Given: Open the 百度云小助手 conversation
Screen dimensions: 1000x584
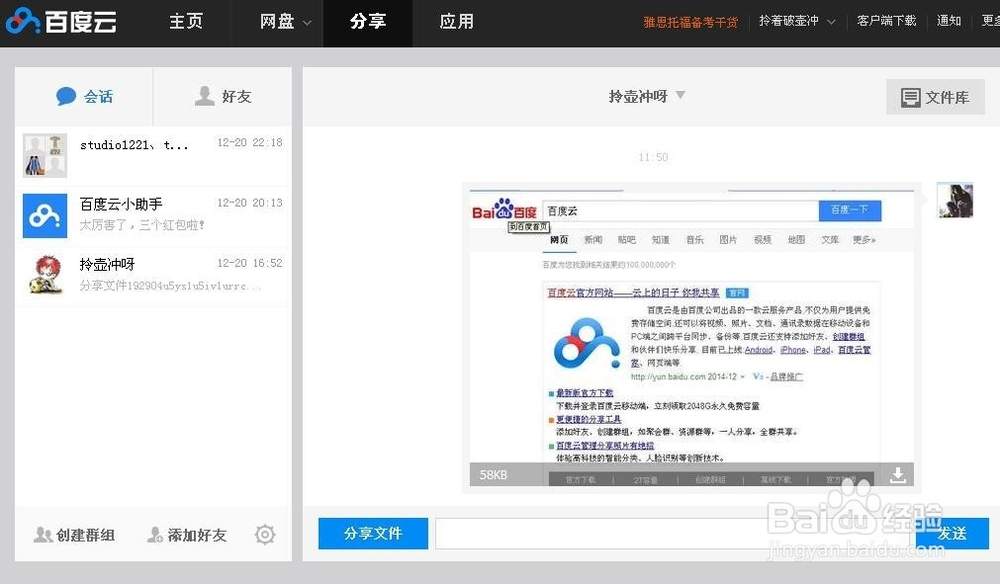Looking at the screenshot, I should pyautogui.click(x=150, y=215).
